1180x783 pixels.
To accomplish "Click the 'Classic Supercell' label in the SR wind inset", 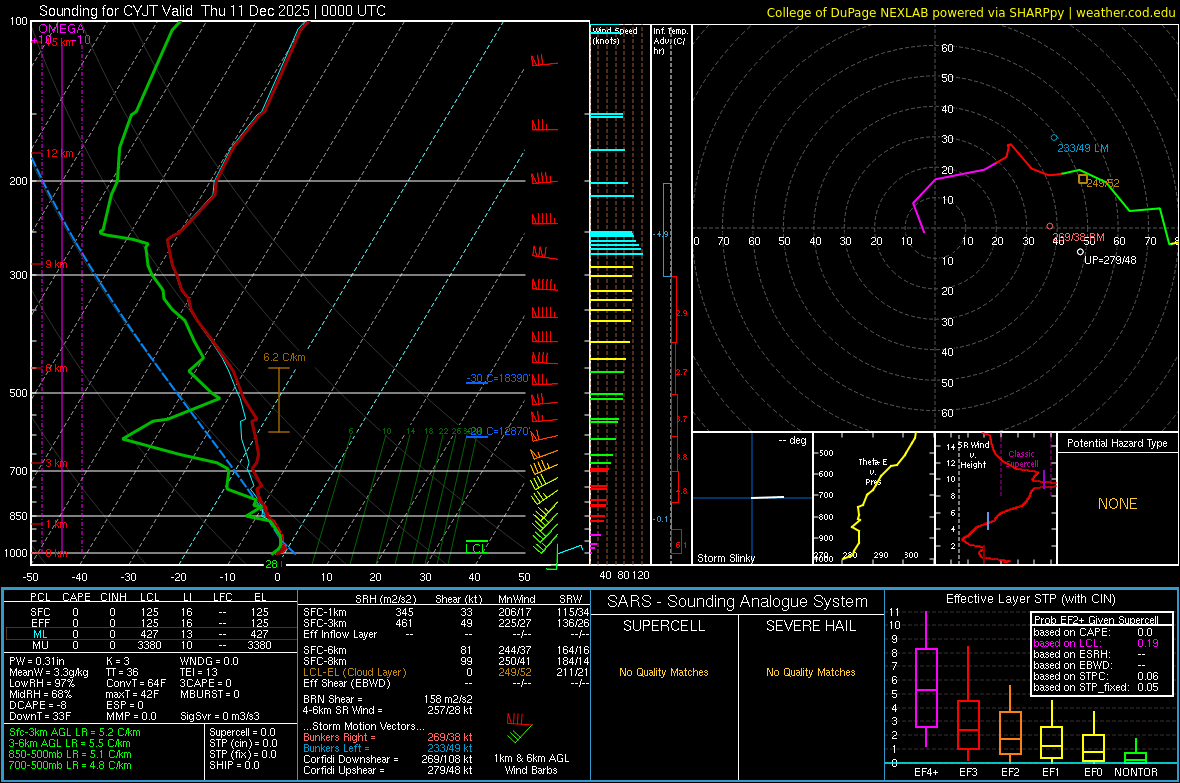I will coord(1021,459).
